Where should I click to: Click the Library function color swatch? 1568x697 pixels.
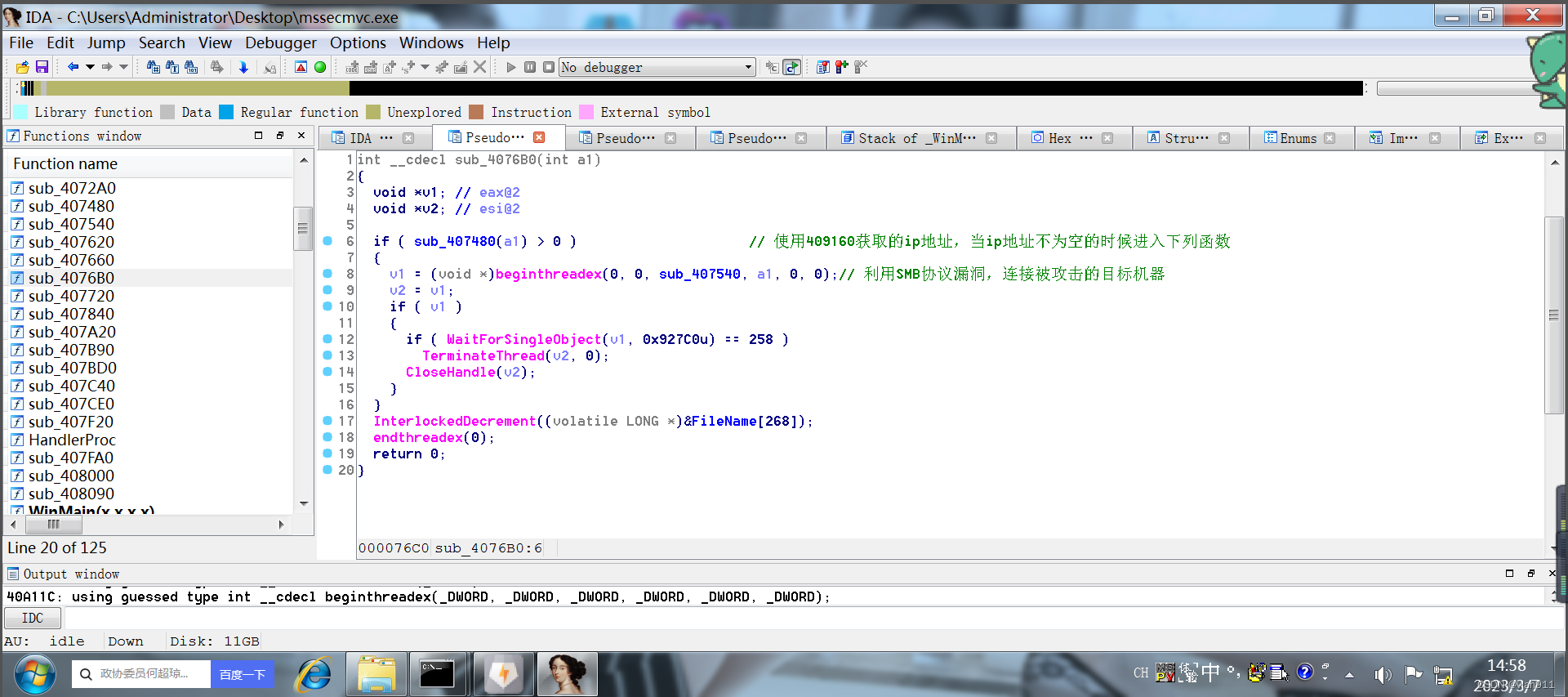coord(21,112)
